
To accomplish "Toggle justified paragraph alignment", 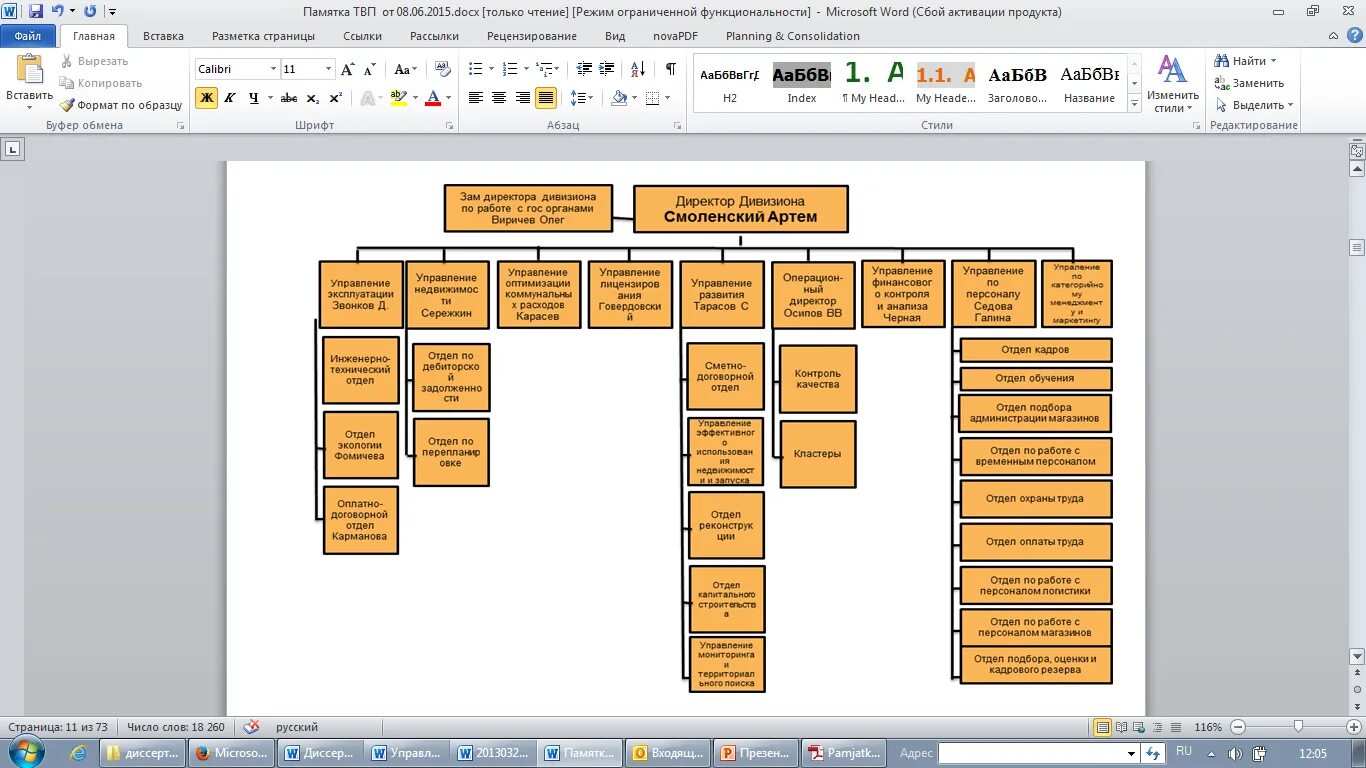I will click(546, 98).
